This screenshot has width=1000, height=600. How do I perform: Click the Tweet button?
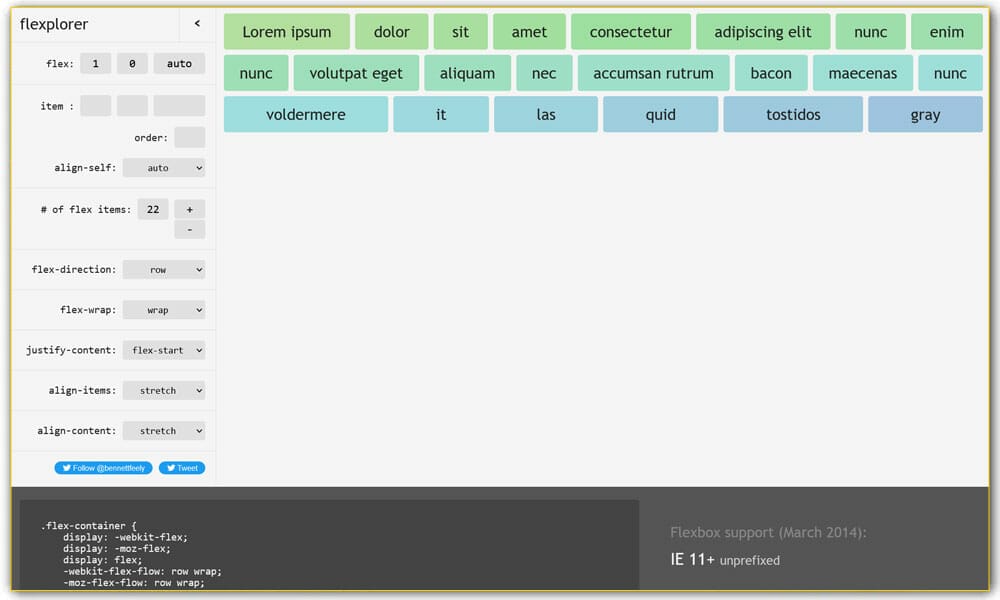tap(182, 468)
